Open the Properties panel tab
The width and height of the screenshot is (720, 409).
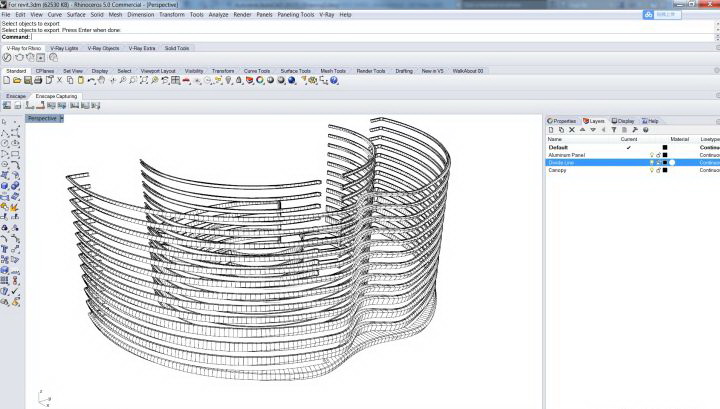(563, 120)
